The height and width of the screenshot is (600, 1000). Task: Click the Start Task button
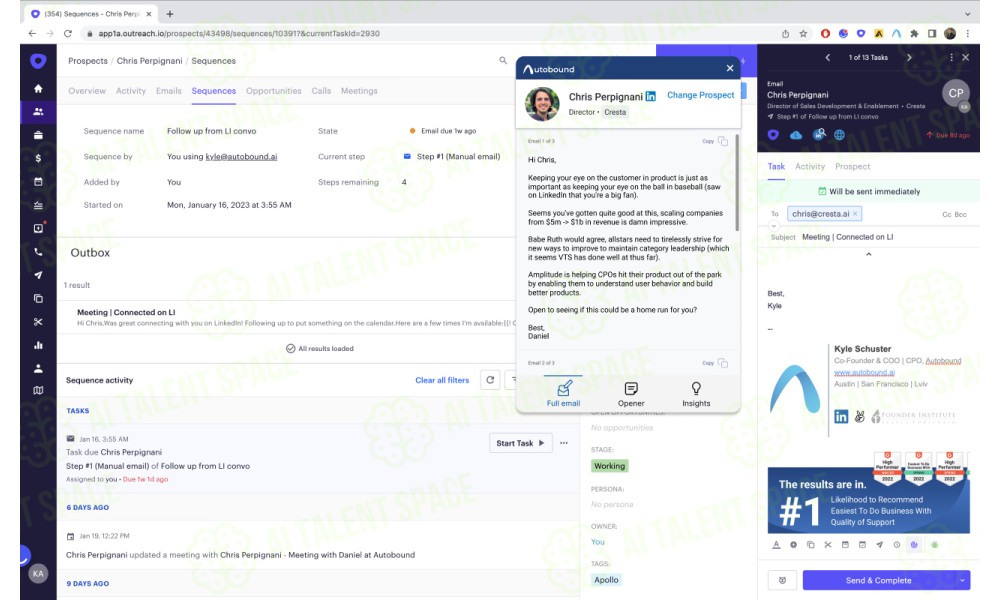[520, 443]
